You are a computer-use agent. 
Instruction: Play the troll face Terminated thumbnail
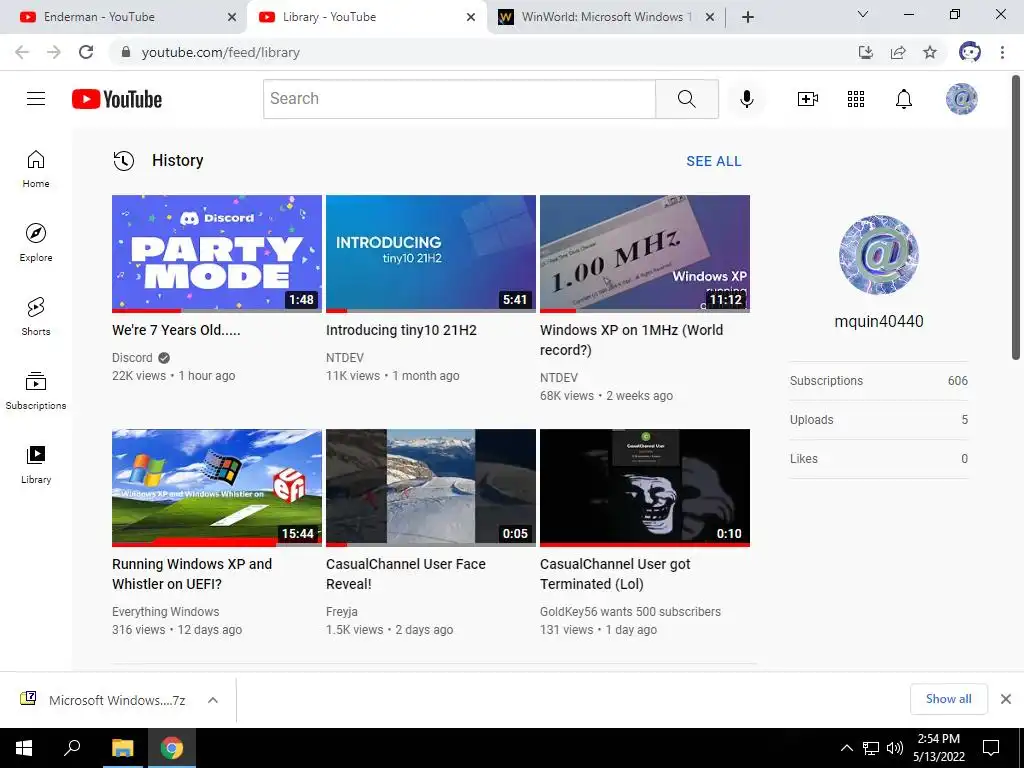(645, 487)
